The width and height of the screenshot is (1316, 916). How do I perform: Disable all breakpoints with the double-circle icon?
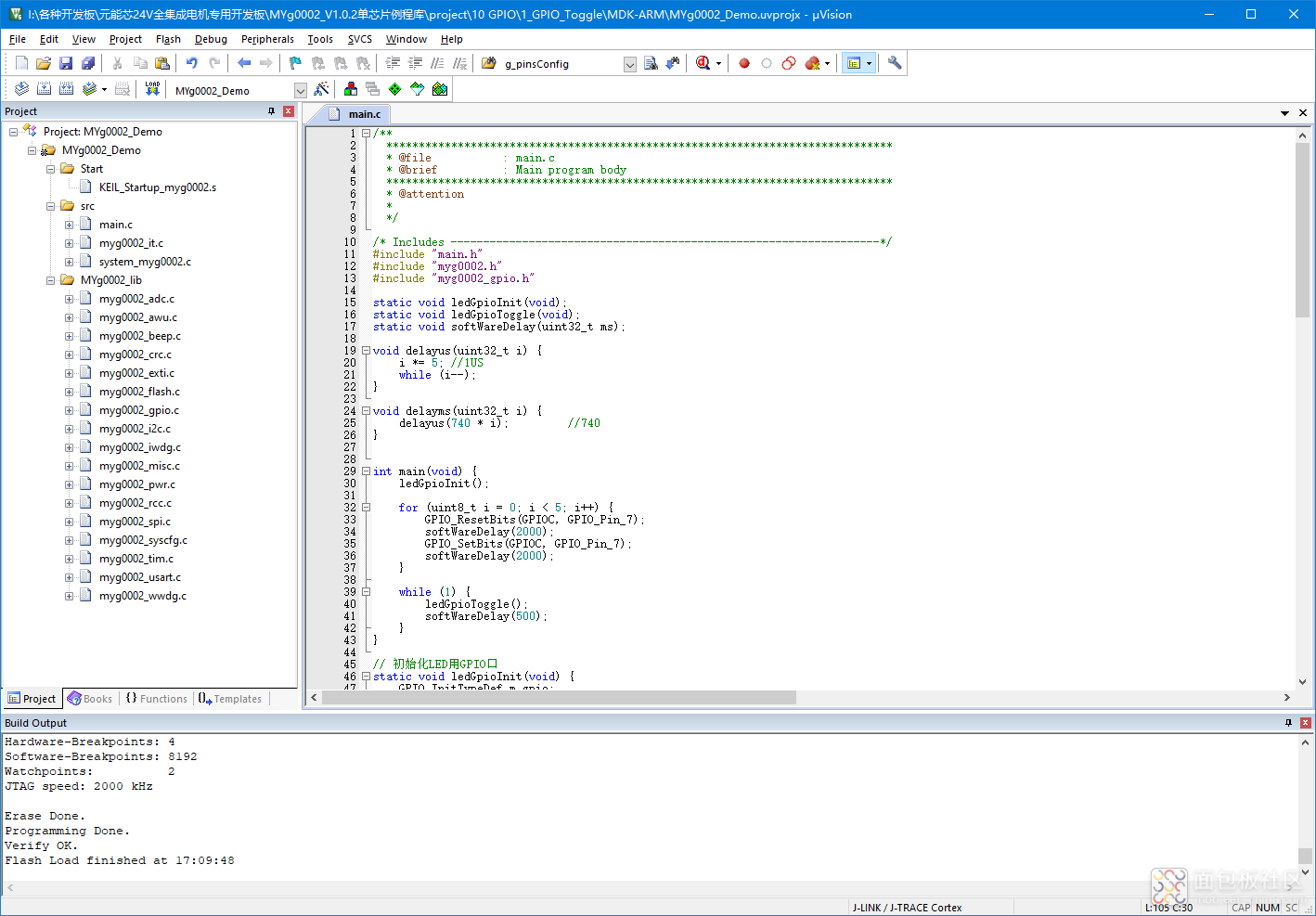pyautogui.click(x=789, y=63)
